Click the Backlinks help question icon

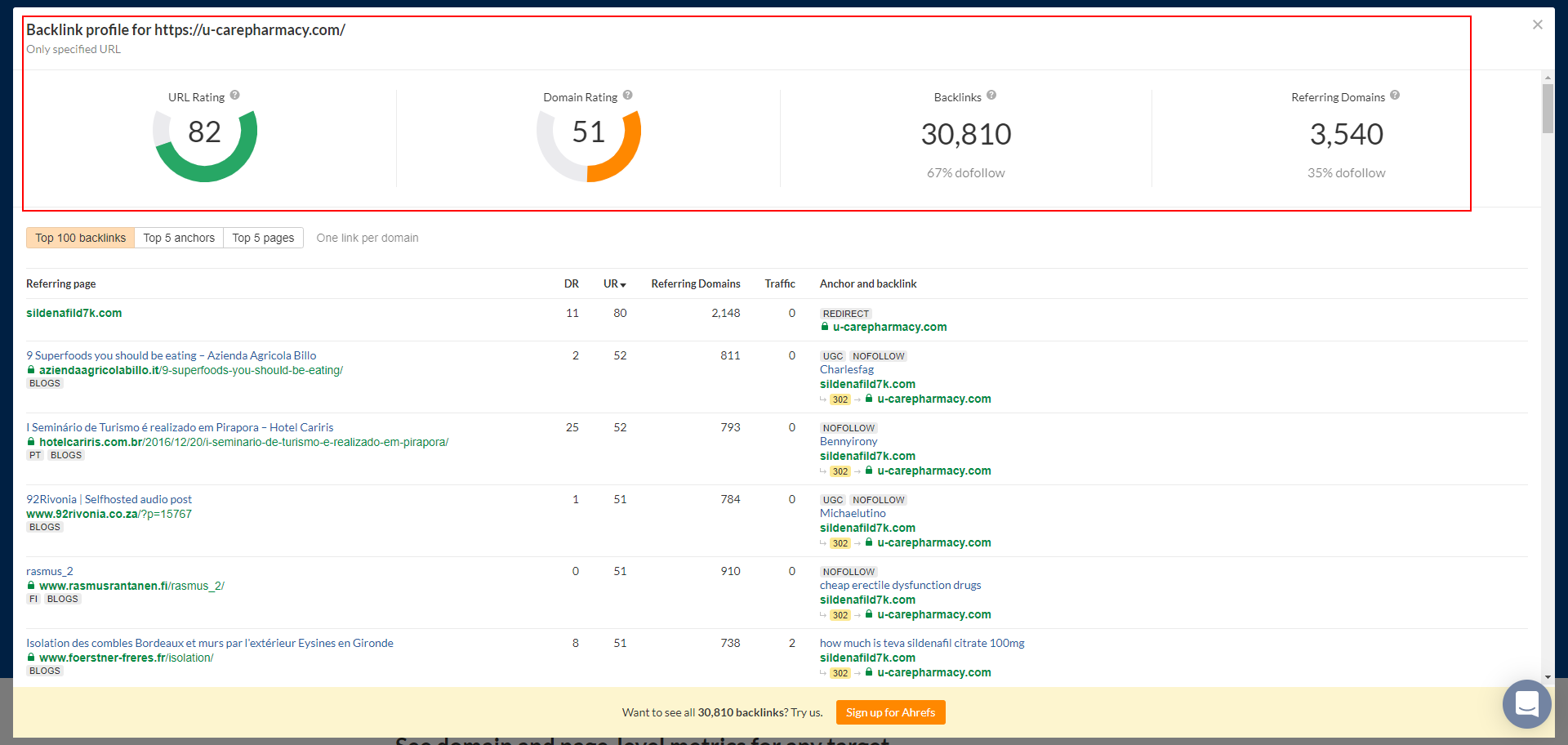[991, 96]
